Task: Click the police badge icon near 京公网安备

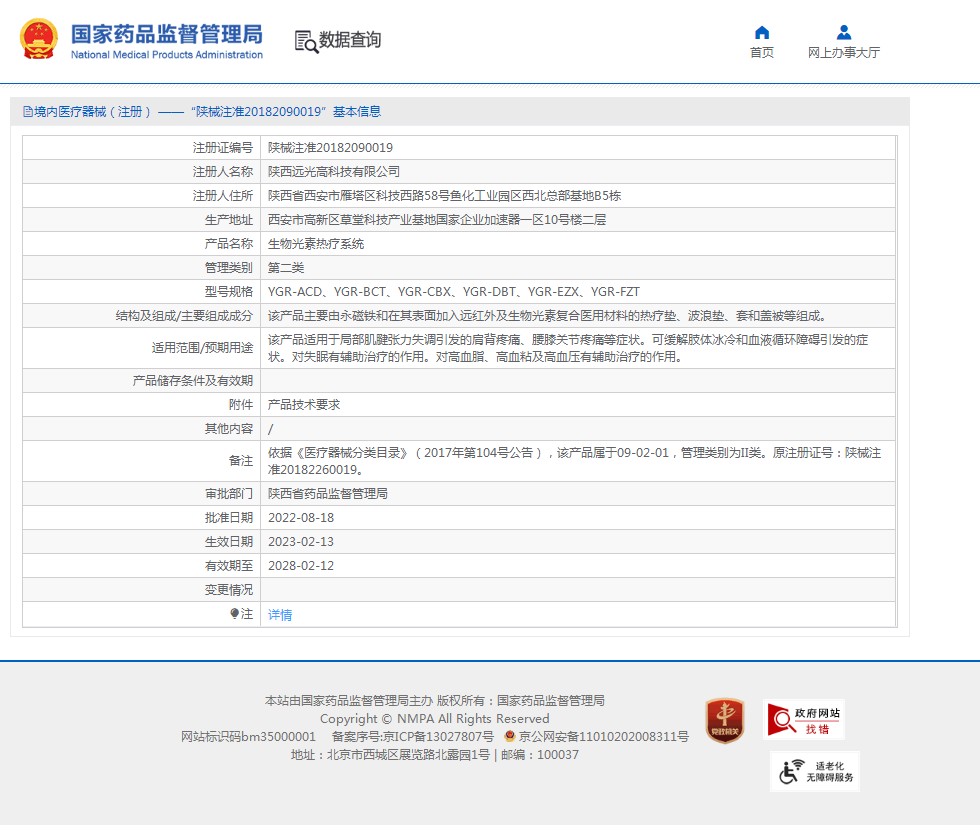Action: click(x=510, y=736)
